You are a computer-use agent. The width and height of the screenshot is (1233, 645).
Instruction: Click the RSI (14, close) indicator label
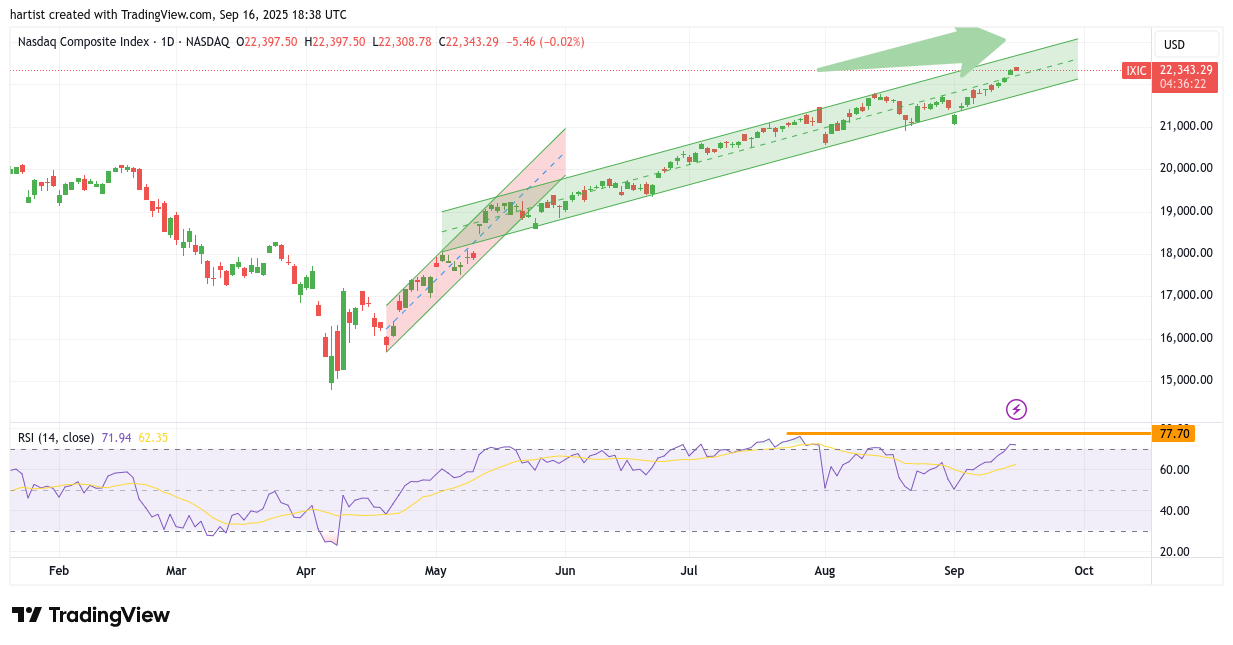[56, 438]
